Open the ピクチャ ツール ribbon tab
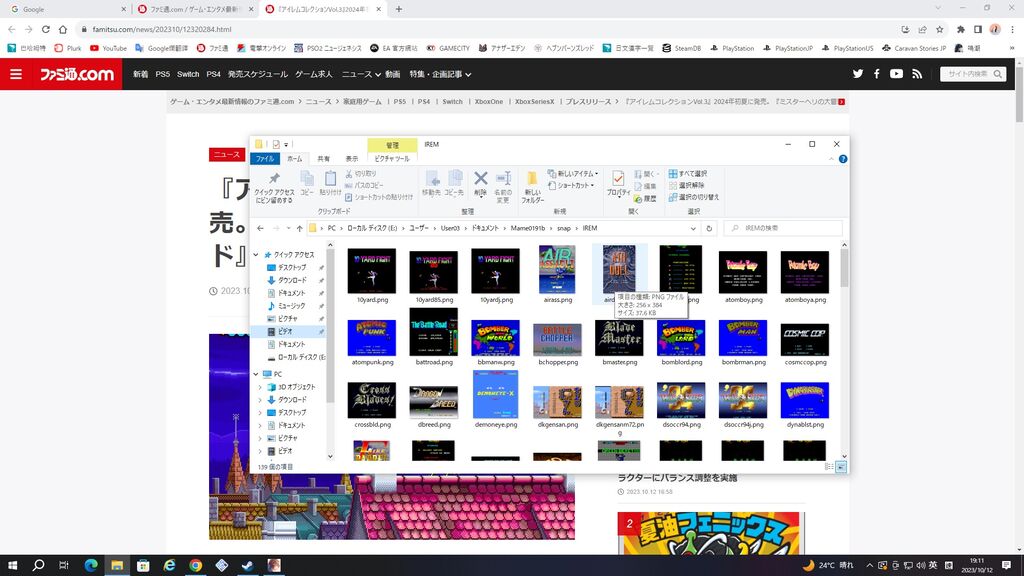Image resolution: width=1024 pixels, height=576 pixels. 392,159
